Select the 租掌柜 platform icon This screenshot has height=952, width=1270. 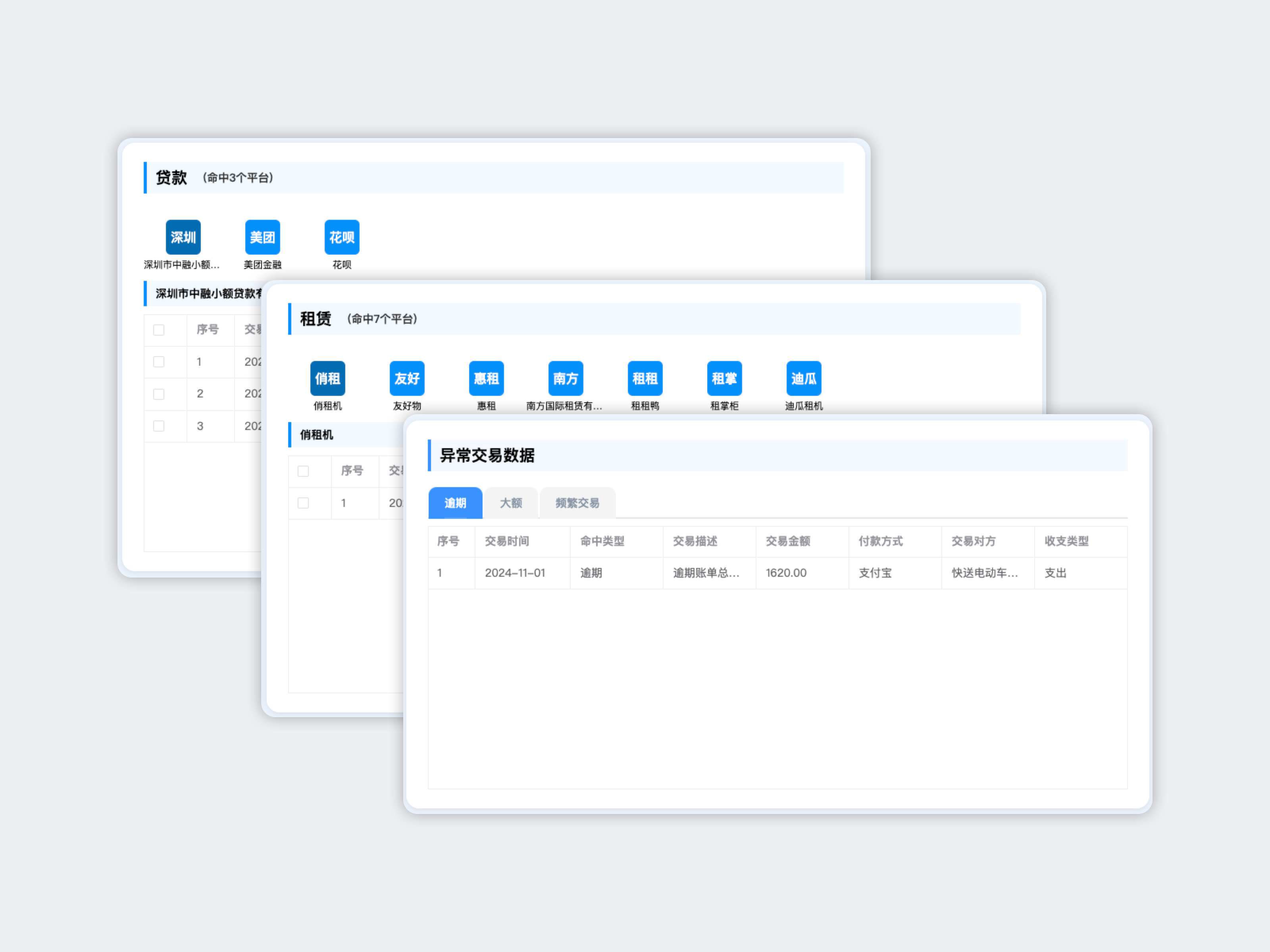(x=724, y=378)
